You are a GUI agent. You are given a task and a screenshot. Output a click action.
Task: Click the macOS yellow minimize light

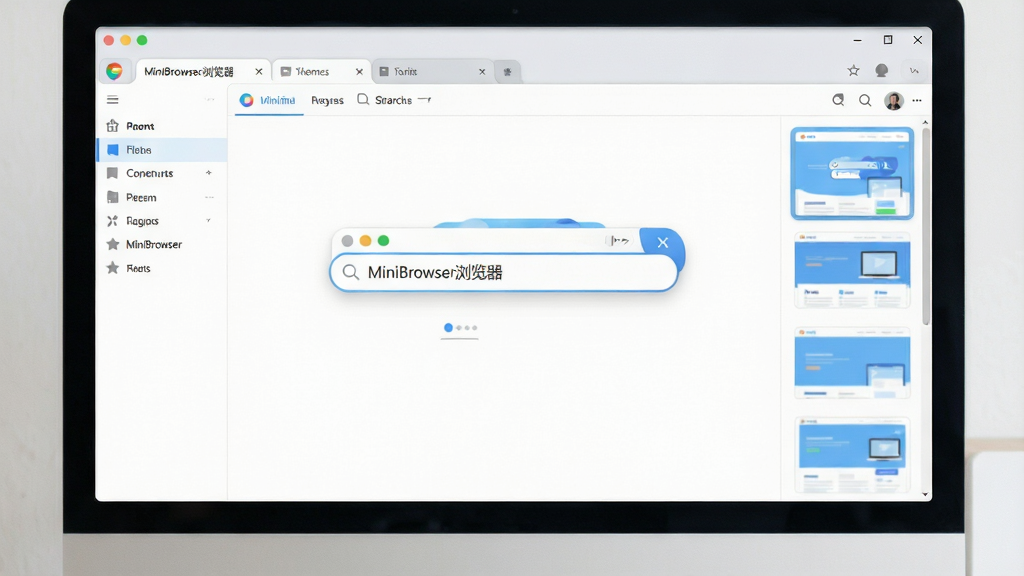[x=125, y=40]
